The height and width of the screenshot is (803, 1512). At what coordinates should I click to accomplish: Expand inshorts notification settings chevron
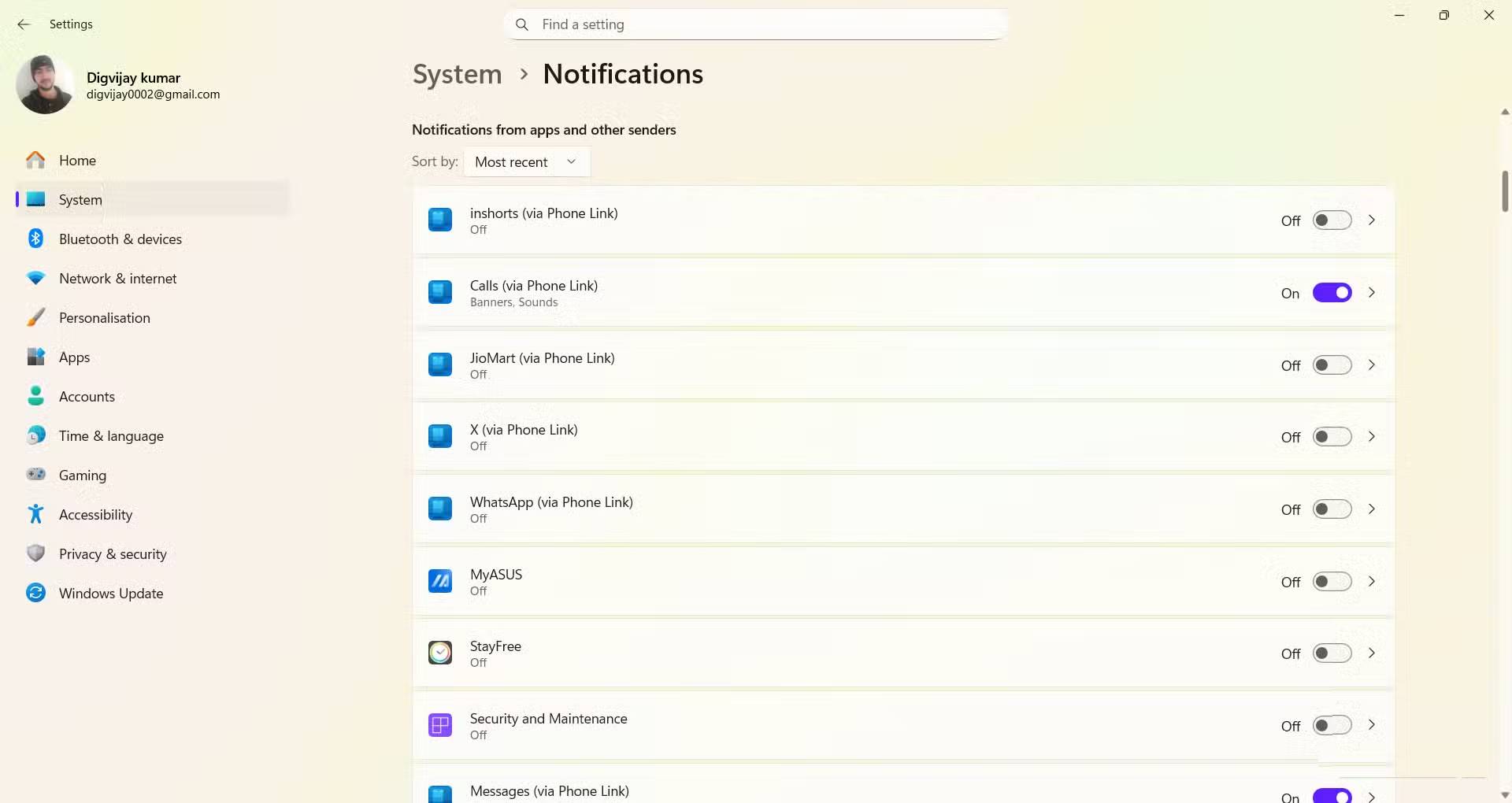tap(1372, 220)
